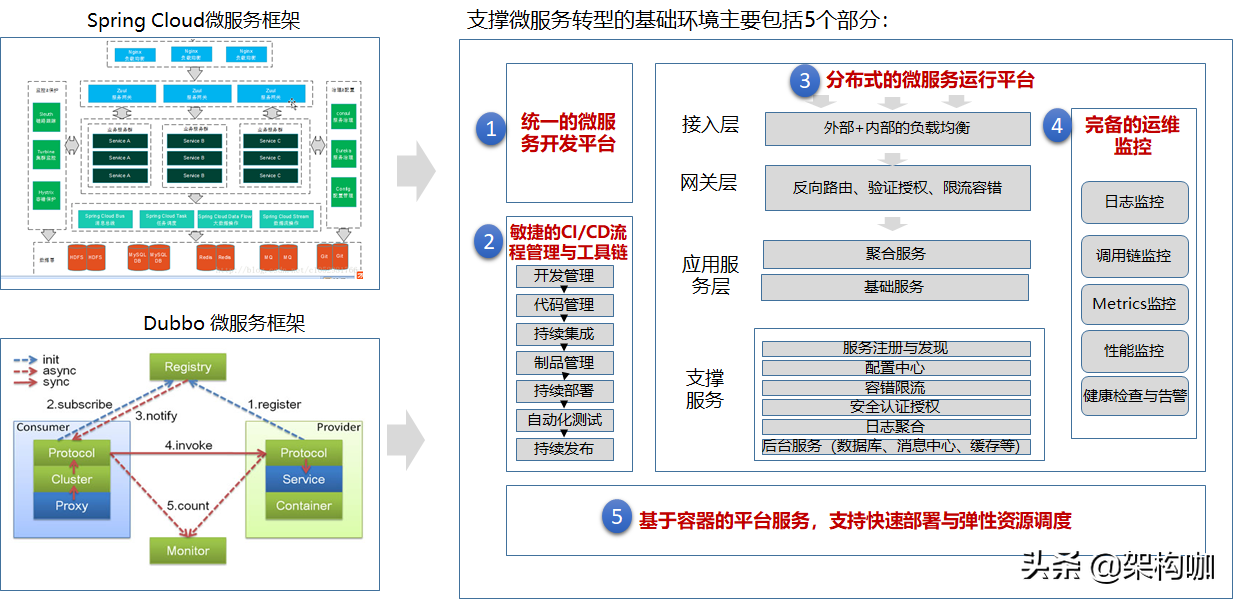Click the Service block in Provider
1233x599 pixels.
pyautogui.click(x=303, y=479)
